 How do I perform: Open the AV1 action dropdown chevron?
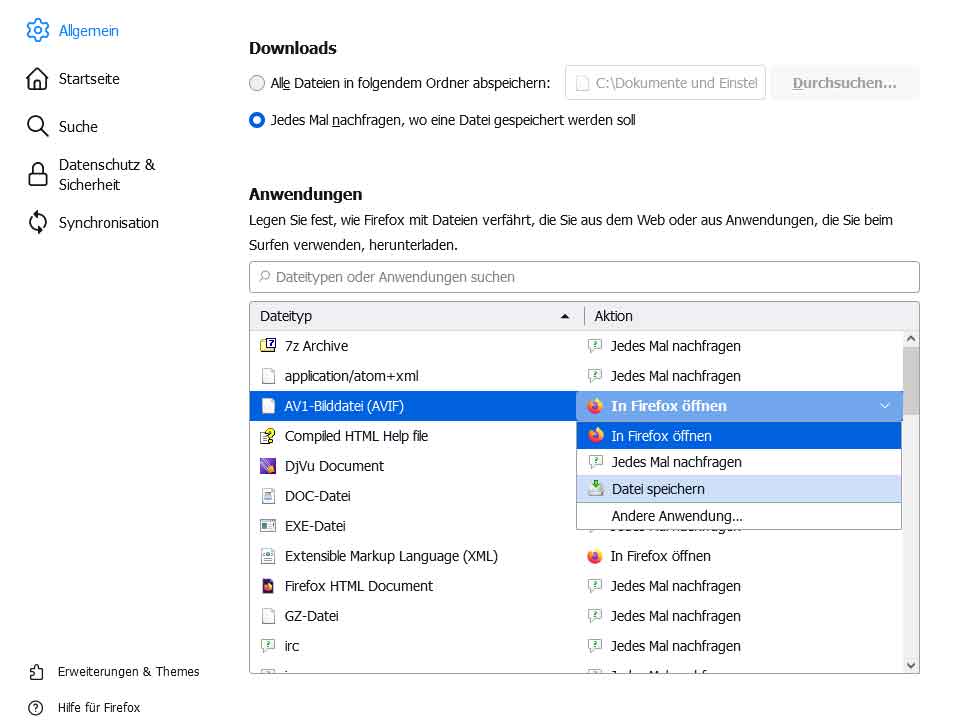[885, 406]
